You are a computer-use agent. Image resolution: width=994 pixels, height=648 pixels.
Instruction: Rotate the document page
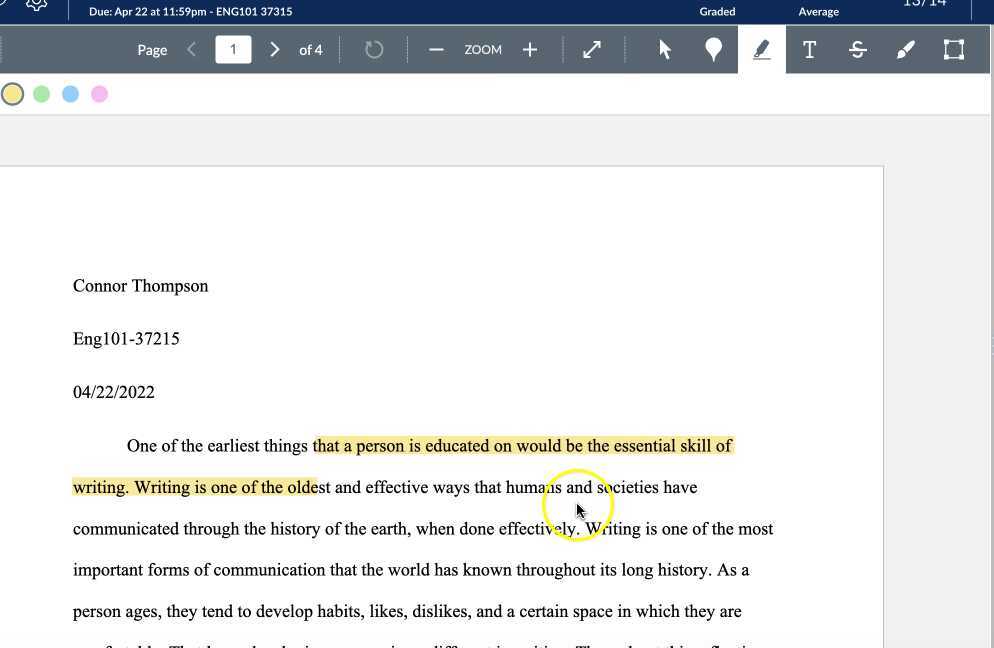point(374,49)
